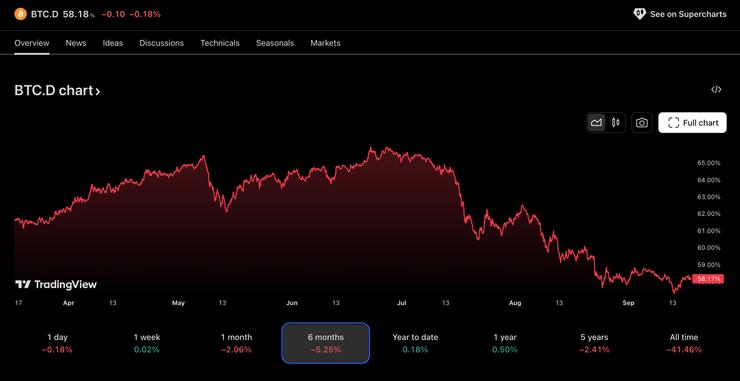Click the chevron beside BTC.D chart
740x381 pixels.
click(98, 92)
